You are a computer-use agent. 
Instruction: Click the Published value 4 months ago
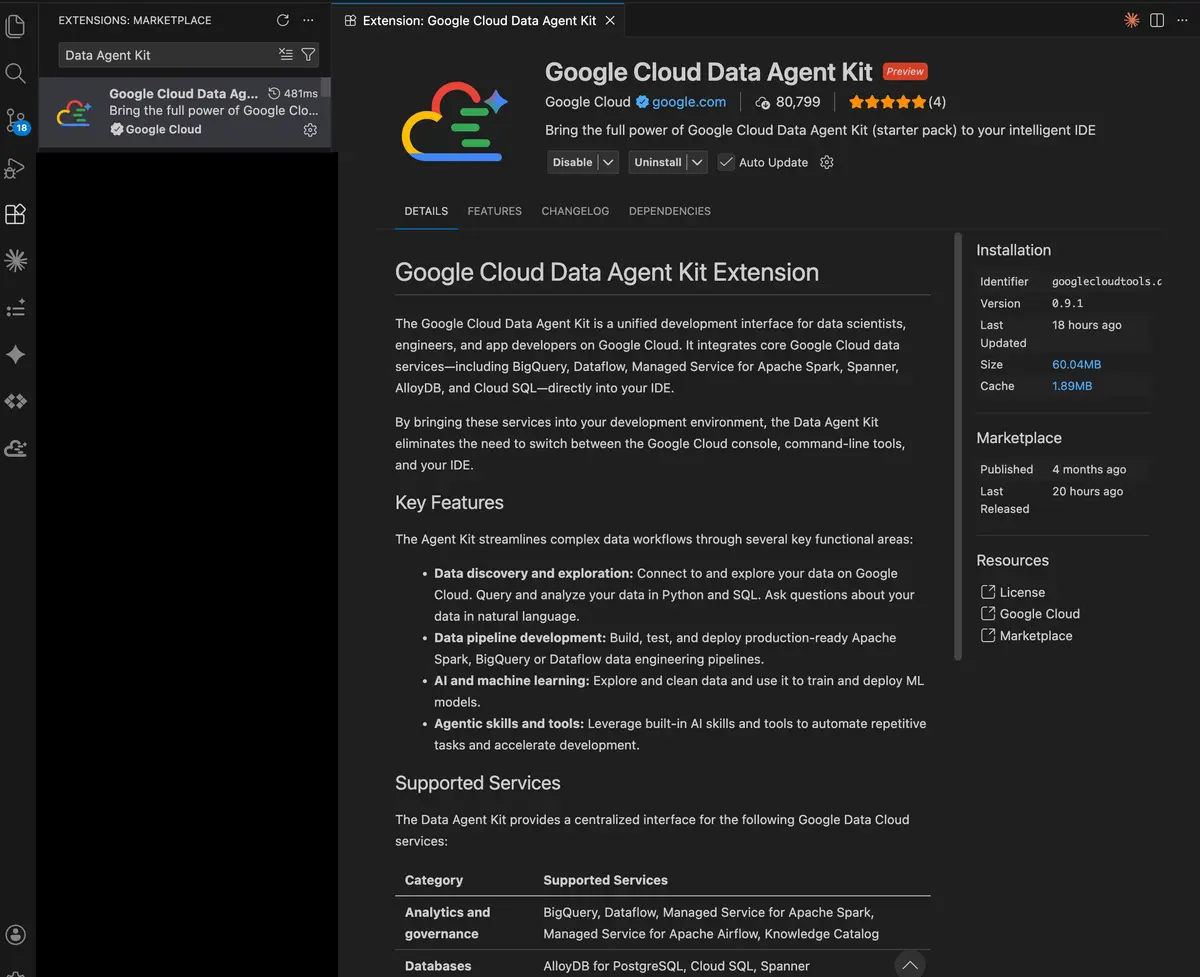click(x=1089, y=470)
